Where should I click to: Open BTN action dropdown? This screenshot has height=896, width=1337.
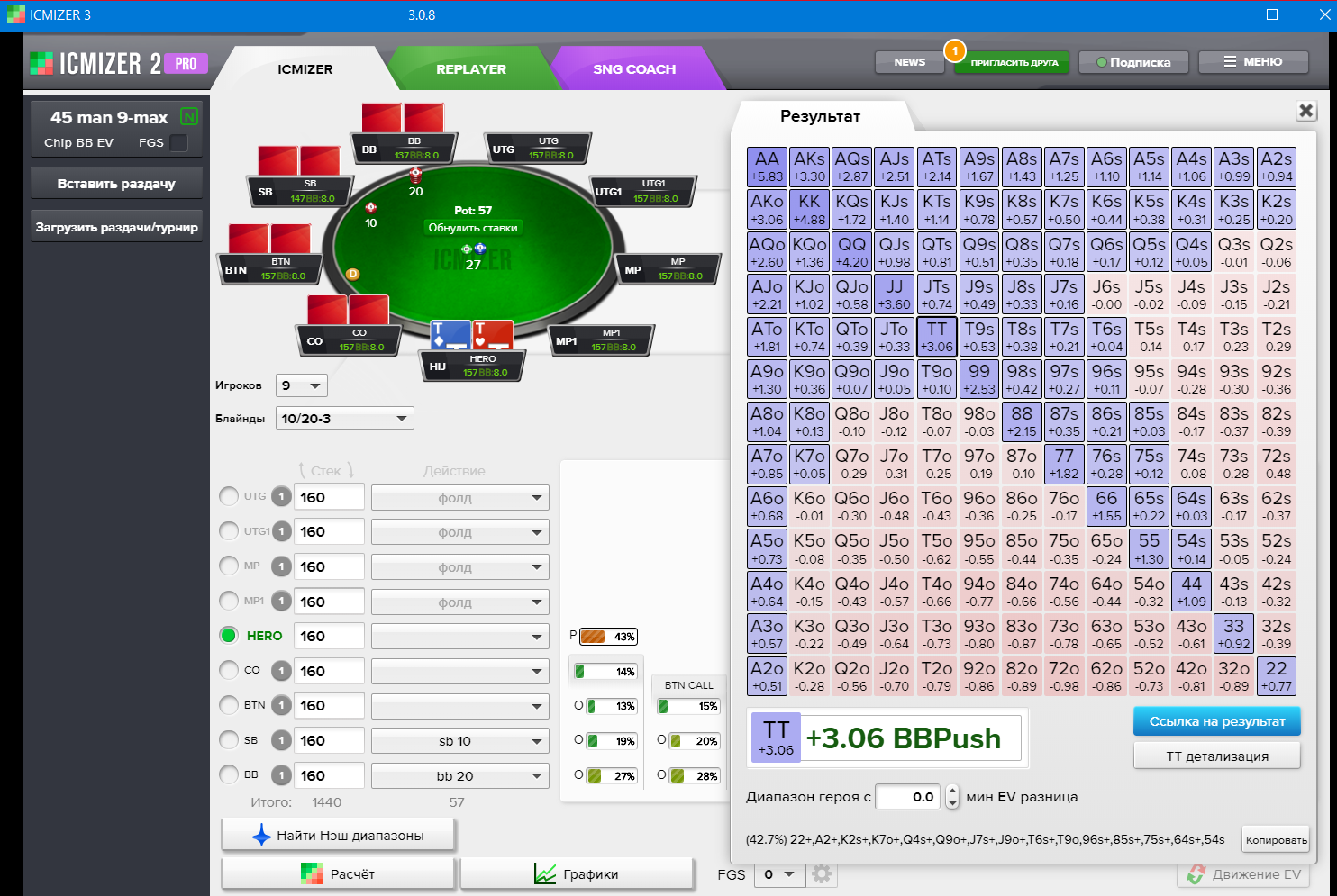point(460,706)
